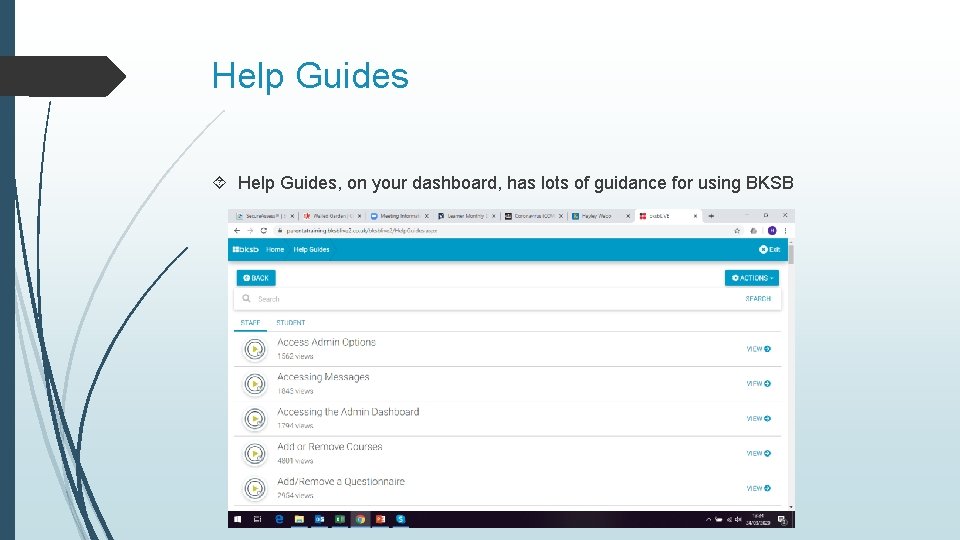Switch to the Meeting Information browser tab

(399, 216)
